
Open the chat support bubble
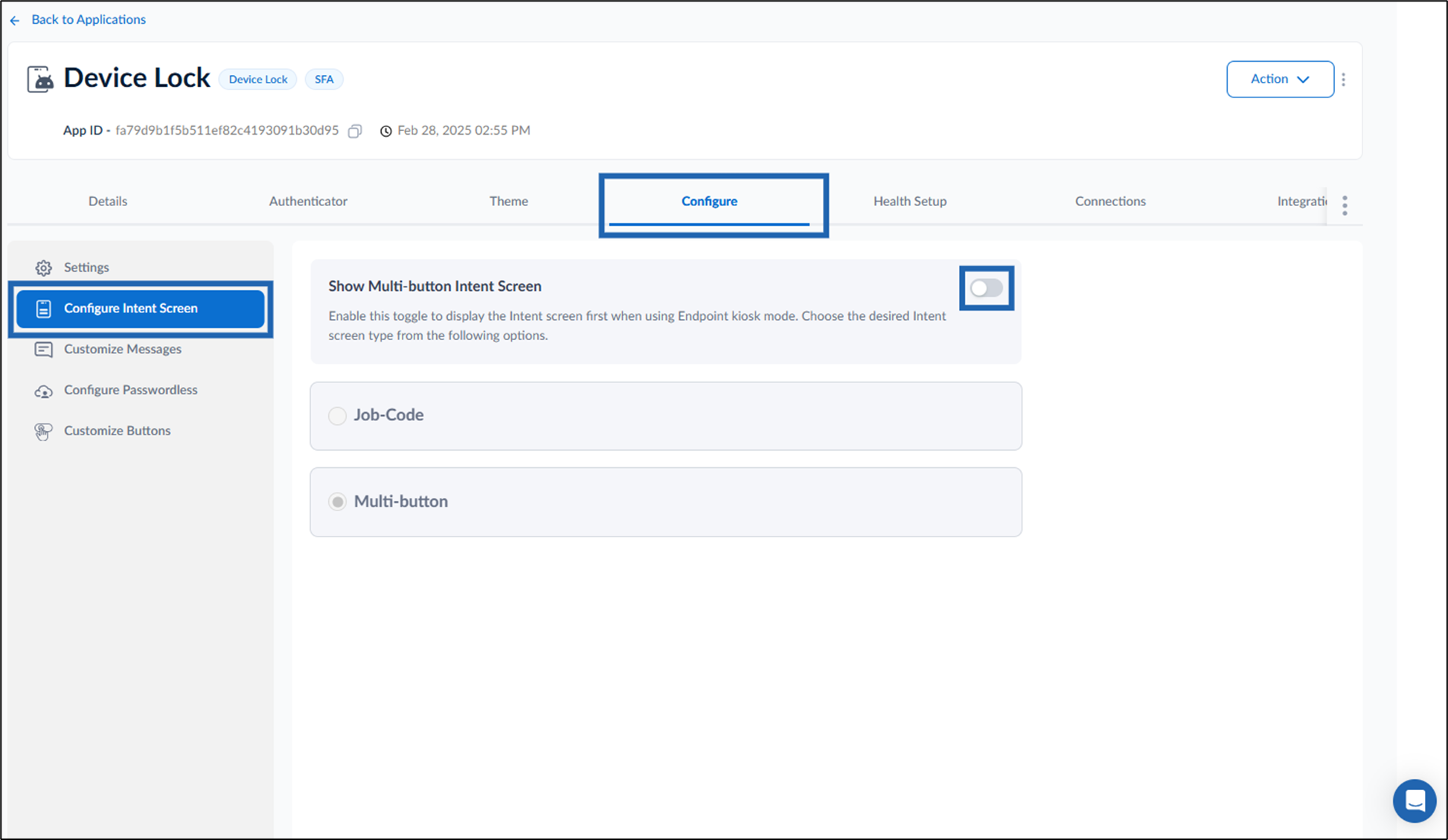1414,801
